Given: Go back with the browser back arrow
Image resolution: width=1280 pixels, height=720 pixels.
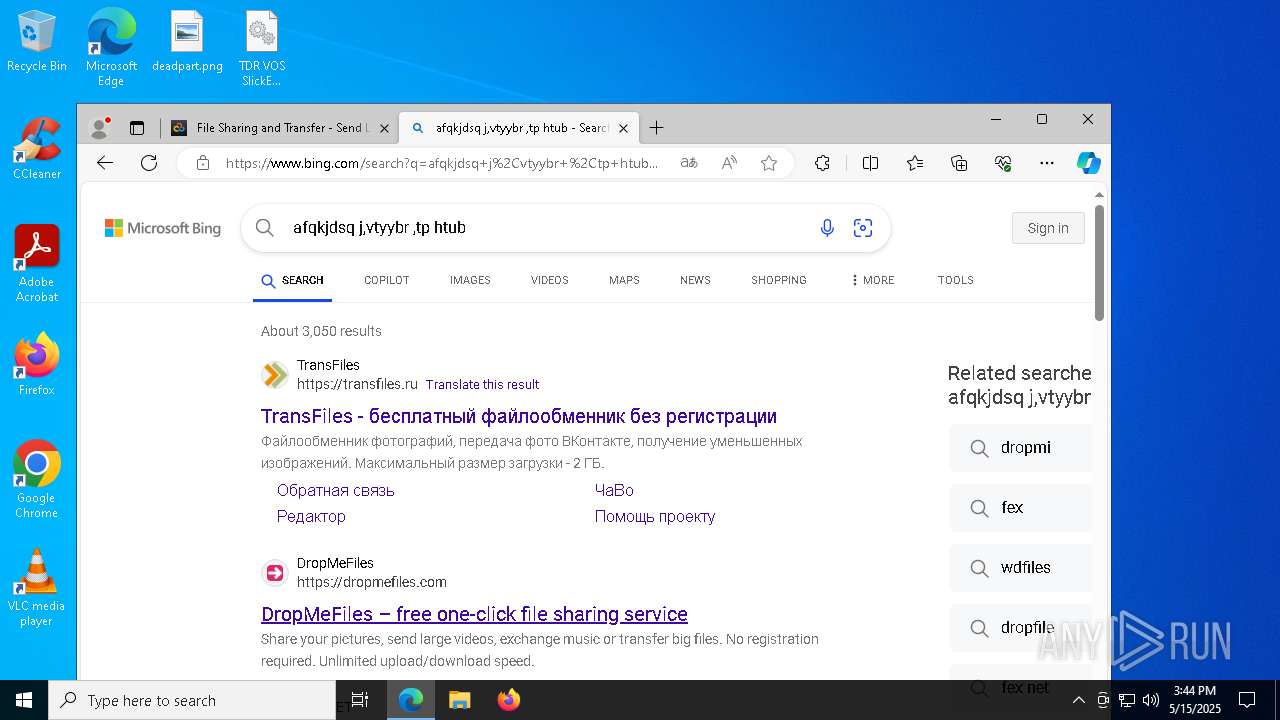Looking at the screenshot, I should click(105, 163).
